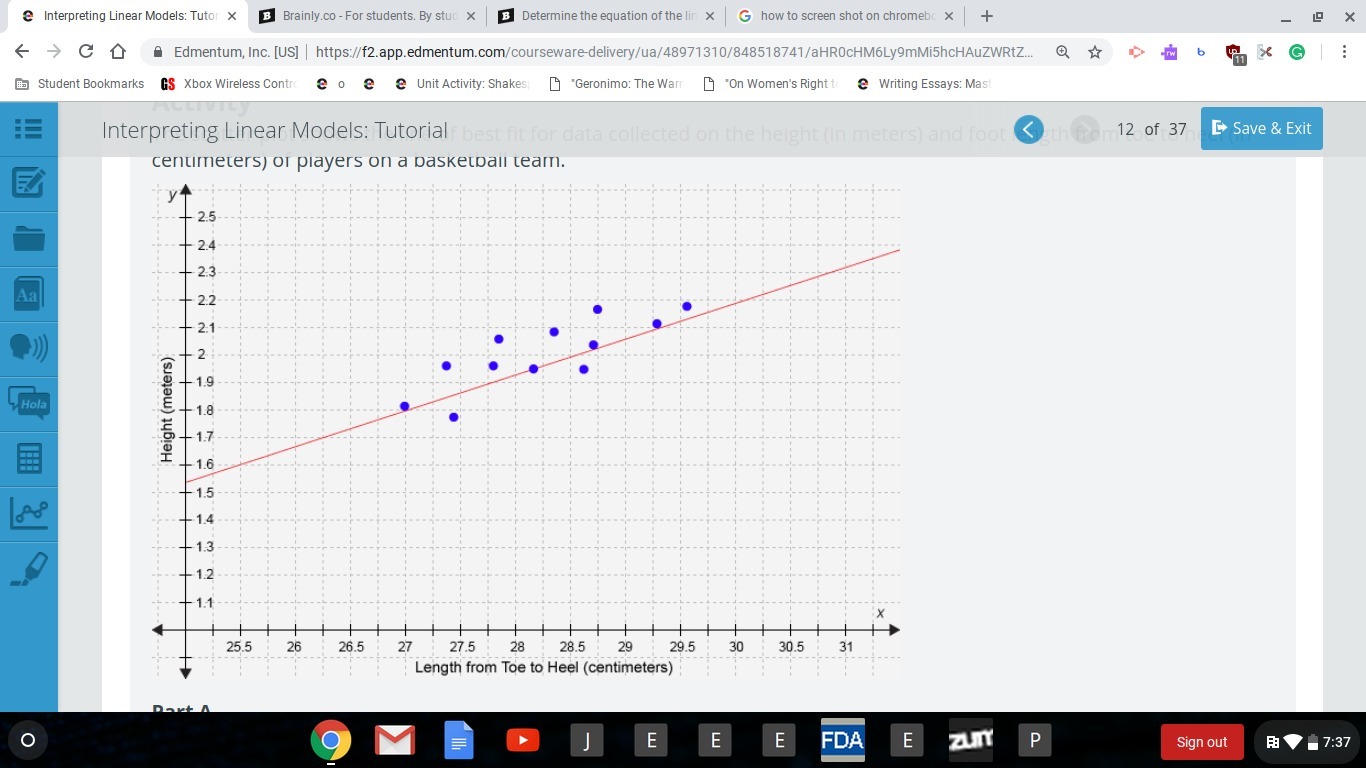Screen dimensions: 1366x768
Task: Open the bookmark labeled 'o'
Action: [331, 84]
